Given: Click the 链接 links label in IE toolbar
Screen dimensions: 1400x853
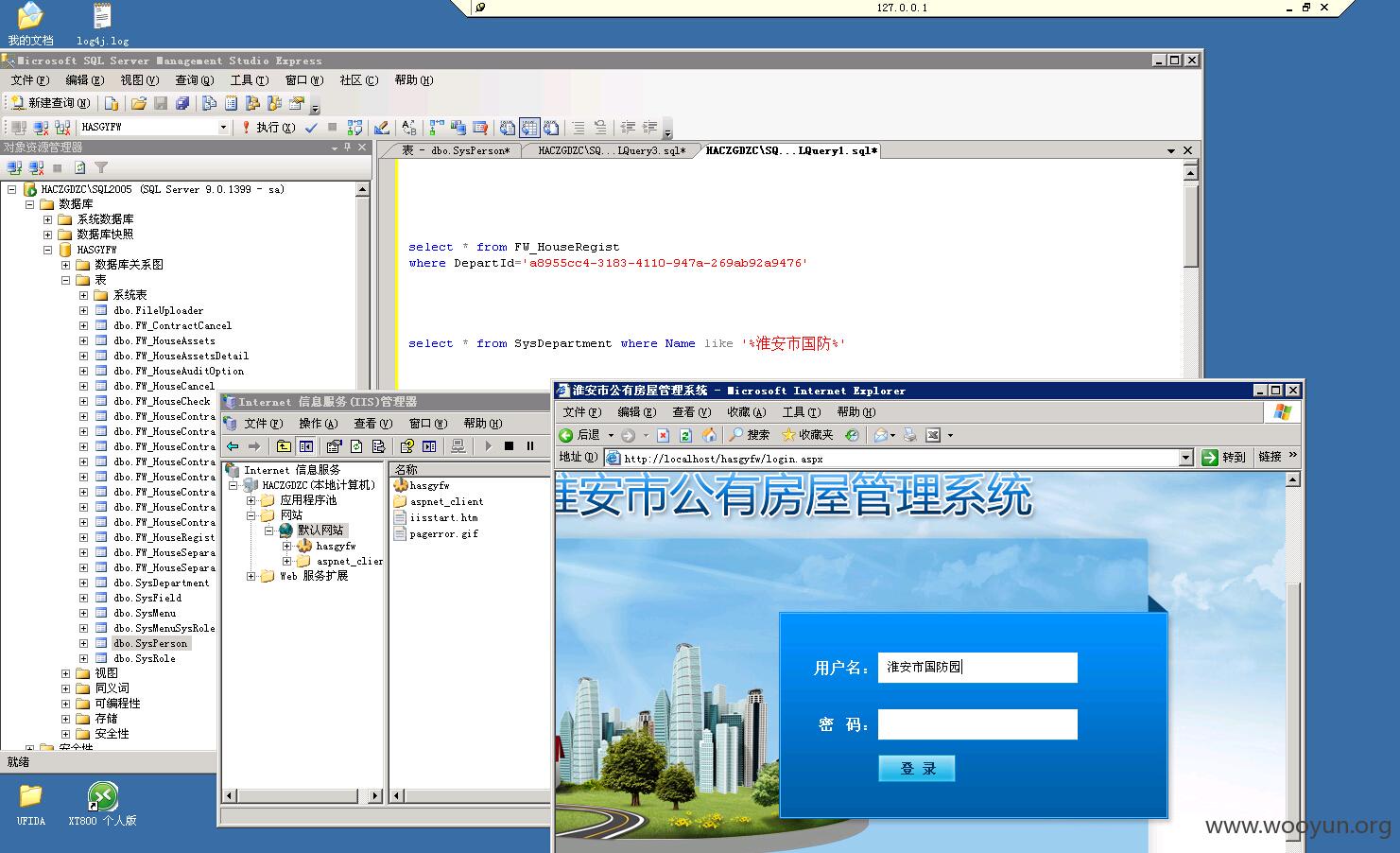Looking at the screenshot, I should click(x=1270, y=457).
